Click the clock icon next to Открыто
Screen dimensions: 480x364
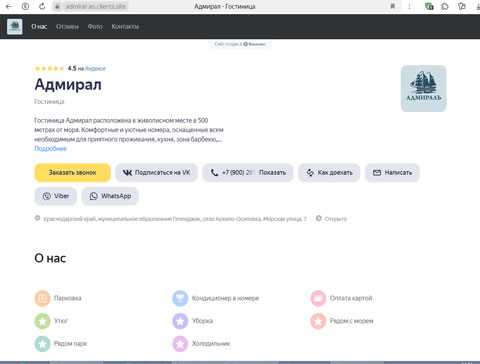pos(319,218)
